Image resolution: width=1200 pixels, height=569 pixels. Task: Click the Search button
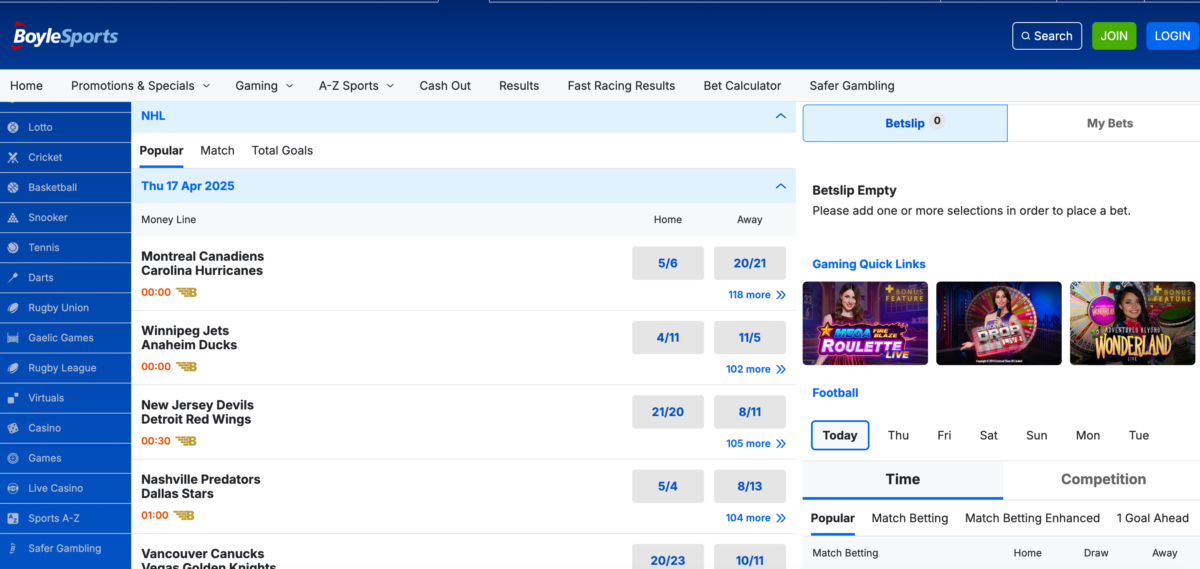(1047, 36)
